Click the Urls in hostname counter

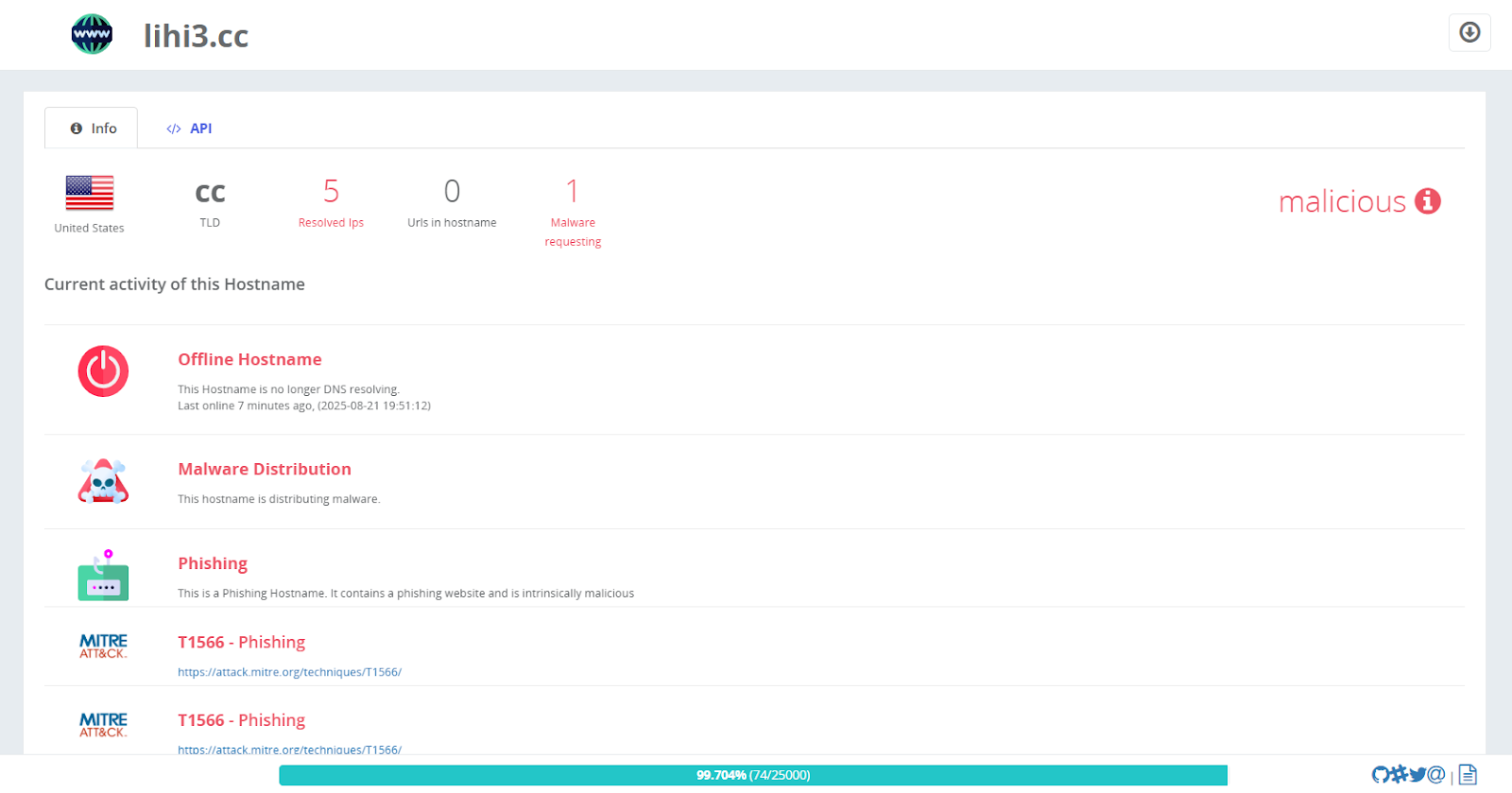pyautogui.click(x=452, y=192)
